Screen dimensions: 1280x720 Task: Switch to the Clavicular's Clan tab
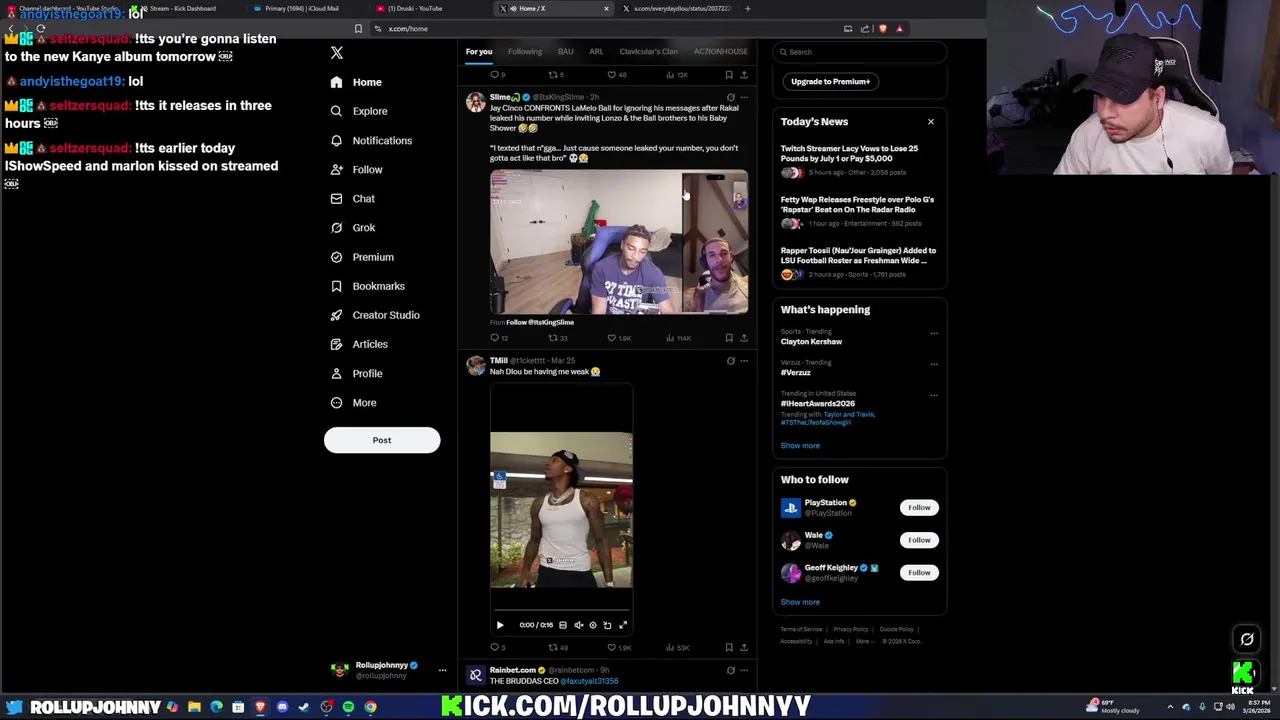pos(648,52)
